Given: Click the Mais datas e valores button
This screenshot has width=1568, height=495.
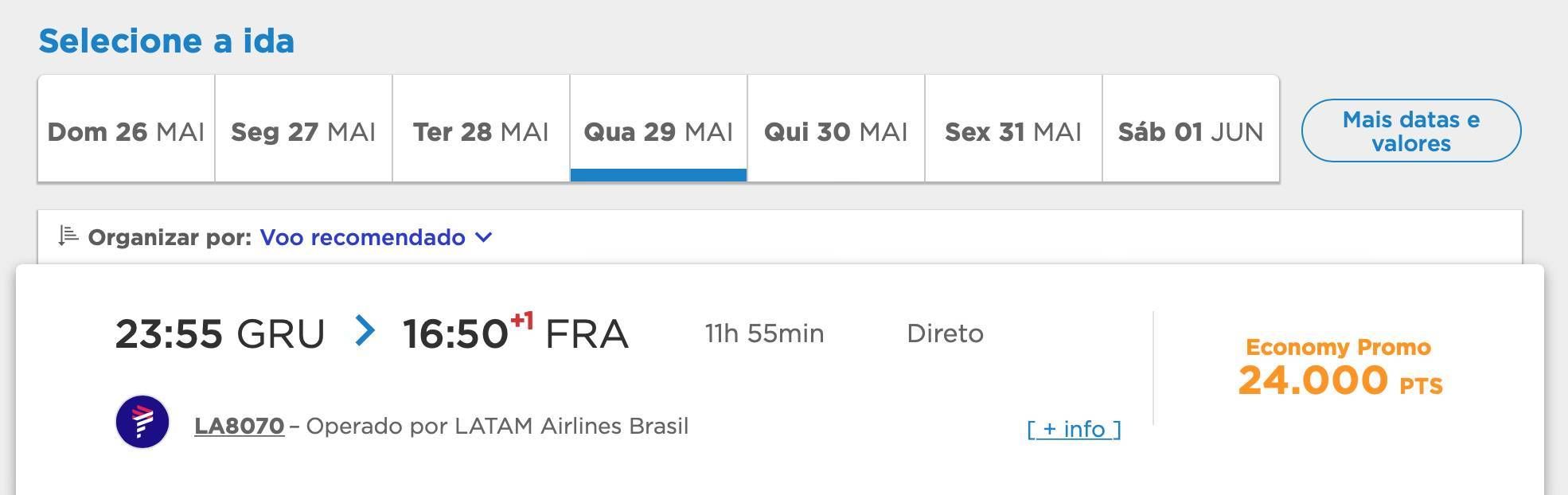Looking at the screenshot, I should tap(1410, 131).
